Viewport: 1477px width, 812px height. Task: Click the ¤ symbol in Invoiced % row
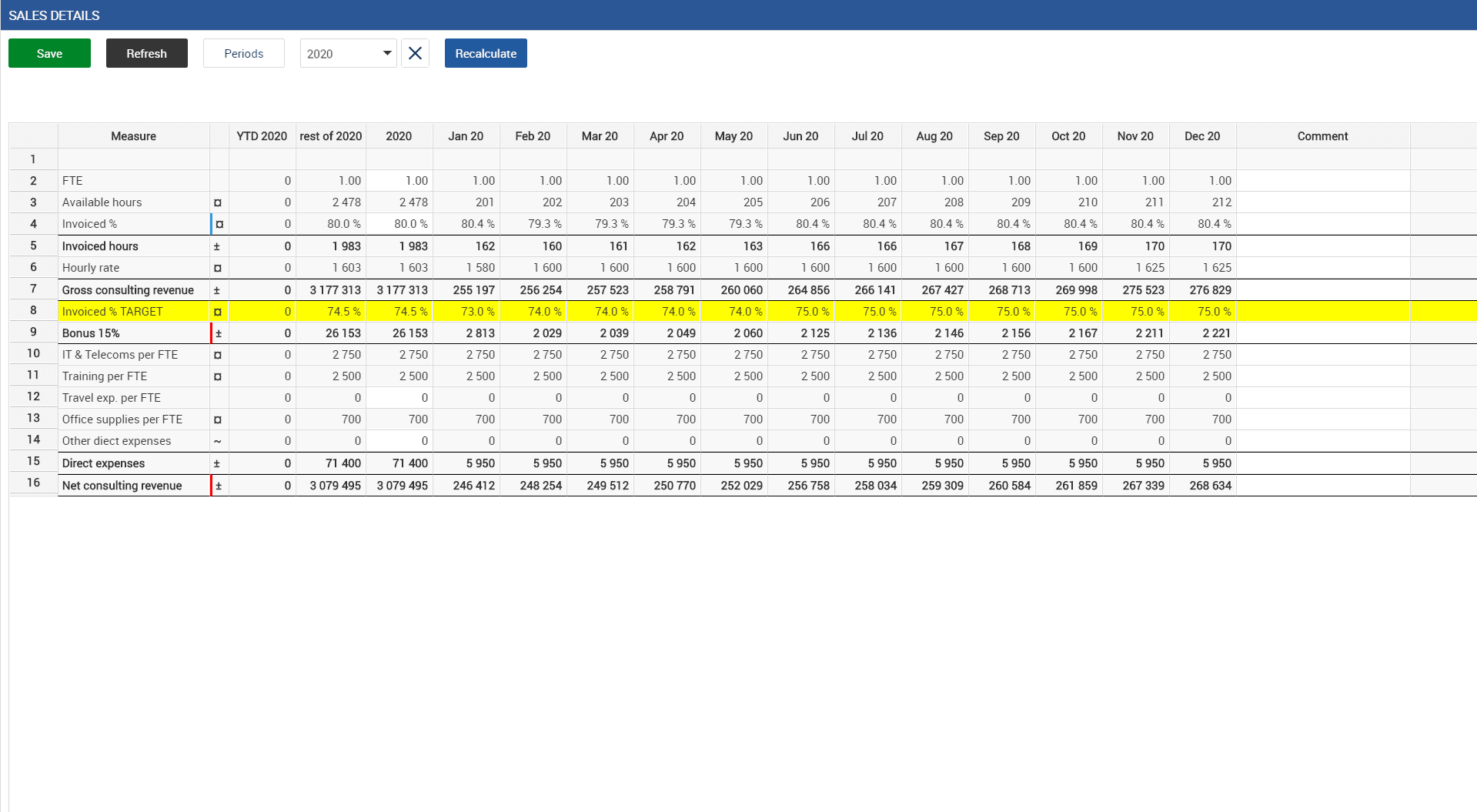[219, 224]
